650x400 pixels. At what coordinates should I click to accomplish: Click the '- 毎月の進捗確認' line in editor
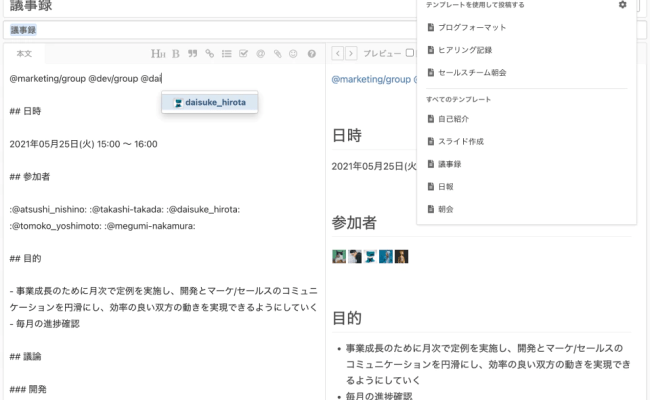tap(44, 324)
